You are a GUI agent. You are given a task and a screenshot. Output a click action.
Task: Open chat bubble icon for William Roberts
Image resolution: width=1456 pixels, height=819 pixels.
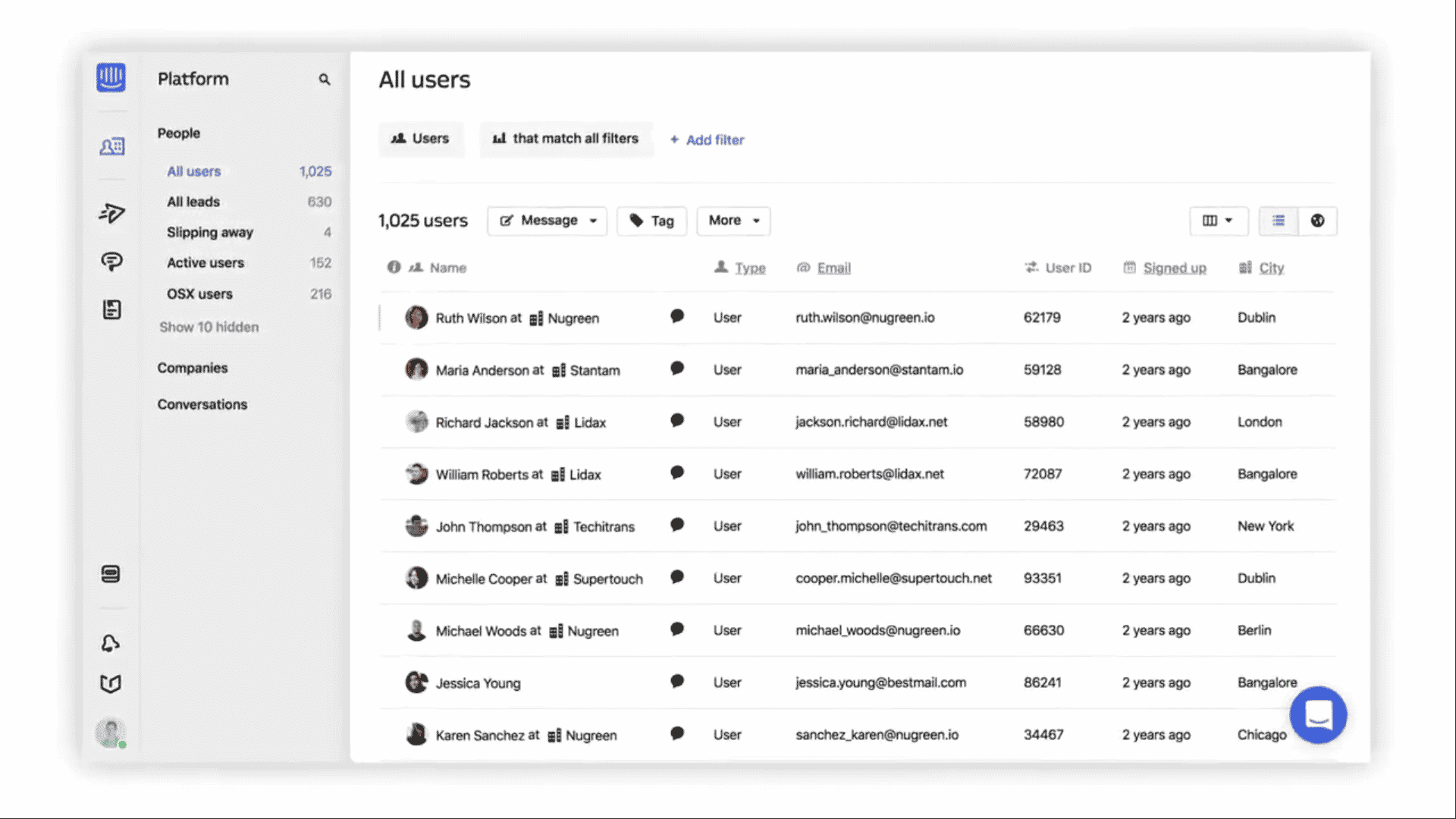pos(677,472)
